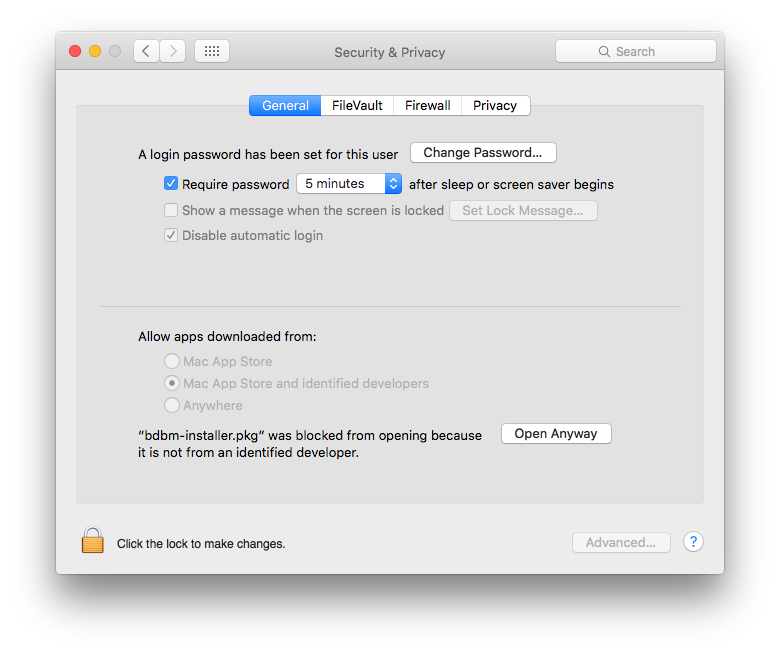Switch to the FileVault tab

pyautogui.click(x=357, y=105)
